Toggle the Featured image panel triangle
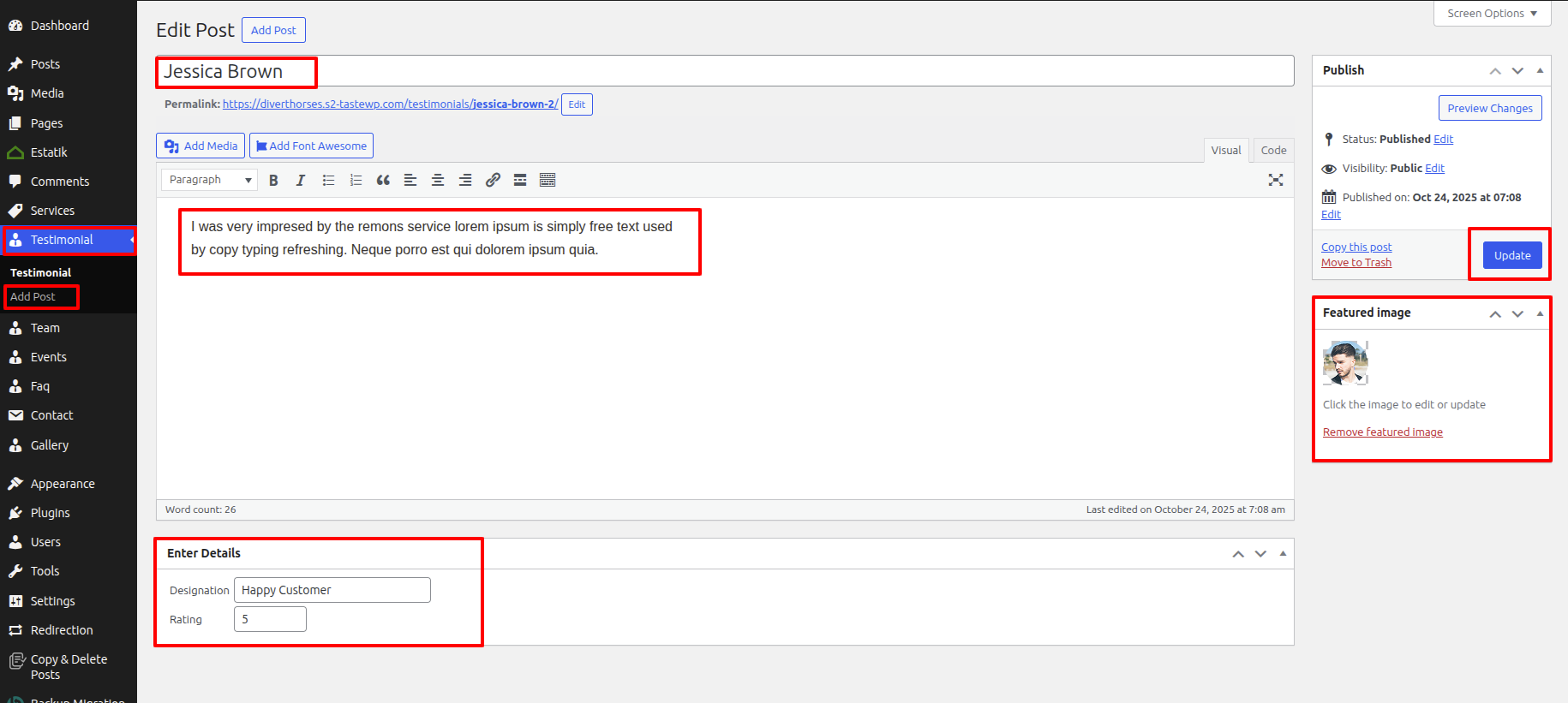The width and height of the screenshot is (1568, 703). [x=1540, y=313]
